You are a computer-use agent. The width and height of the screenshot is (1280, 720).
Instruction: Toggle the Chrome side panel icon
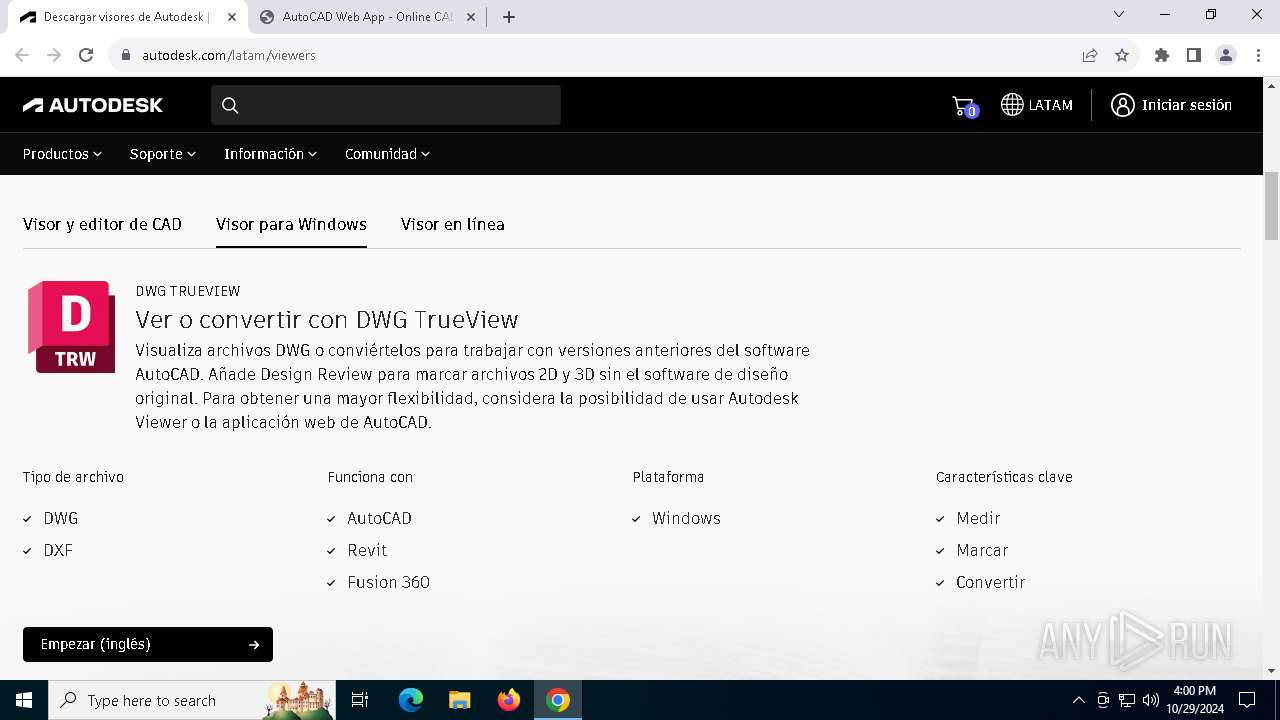click(1194, 55)
